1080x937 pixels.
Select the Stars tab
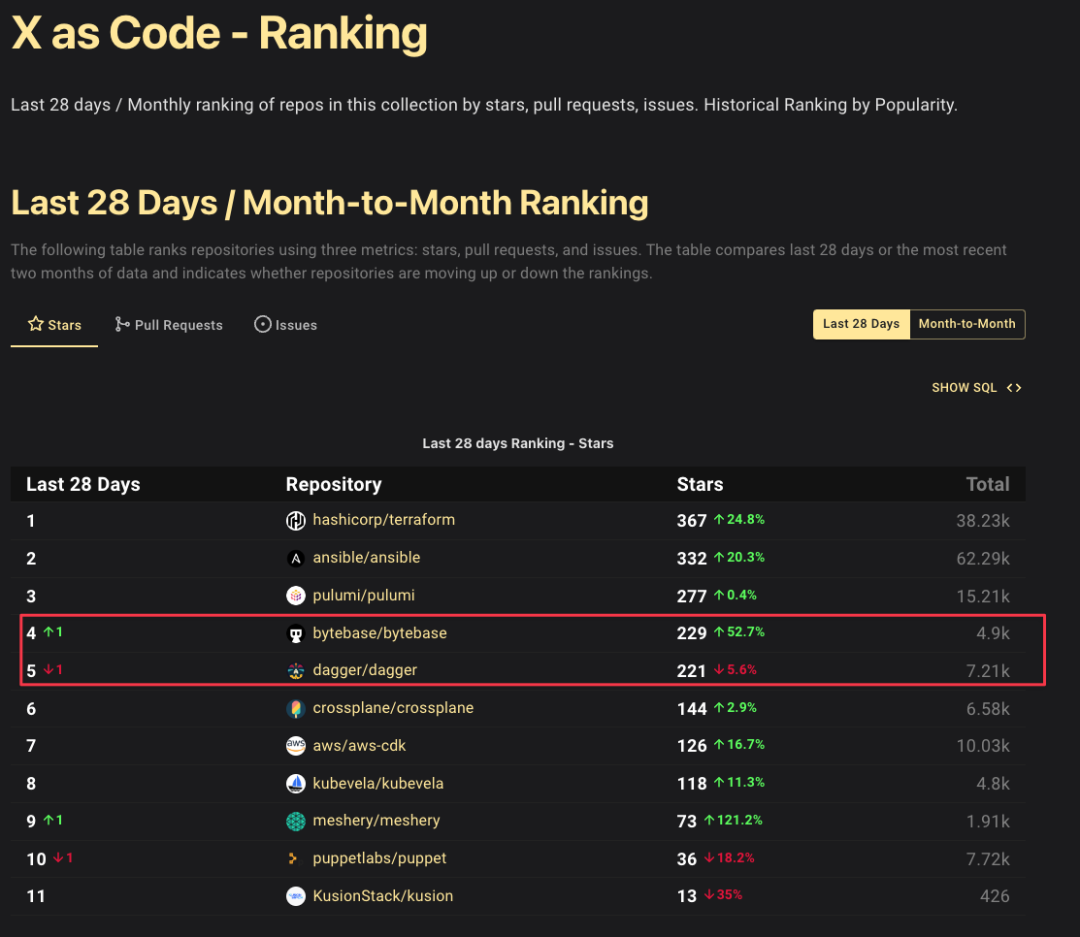pyautogui.click(x=55, y=325)
